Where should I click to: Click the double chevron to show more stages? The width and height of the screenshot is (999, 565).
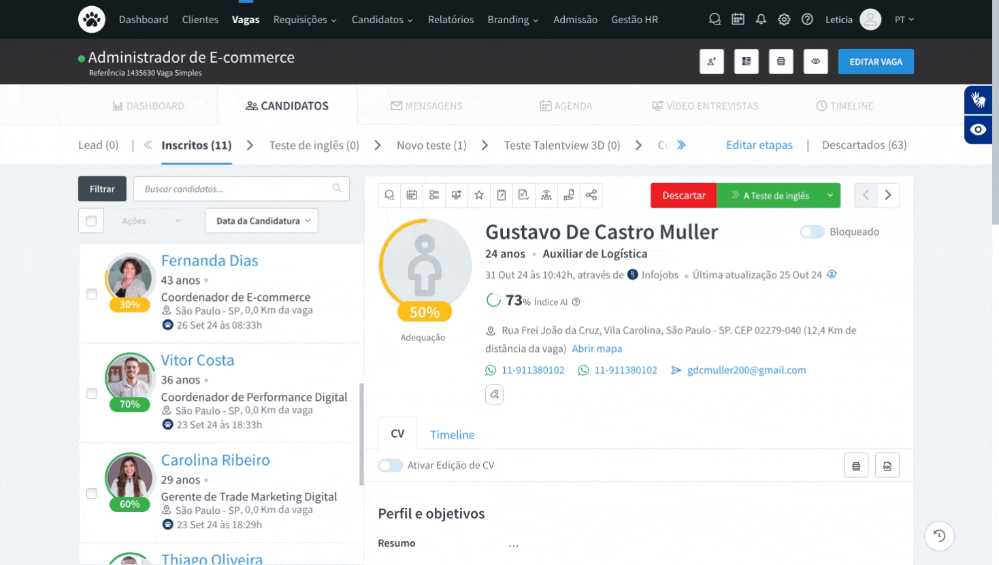click(x=681, y=145)
